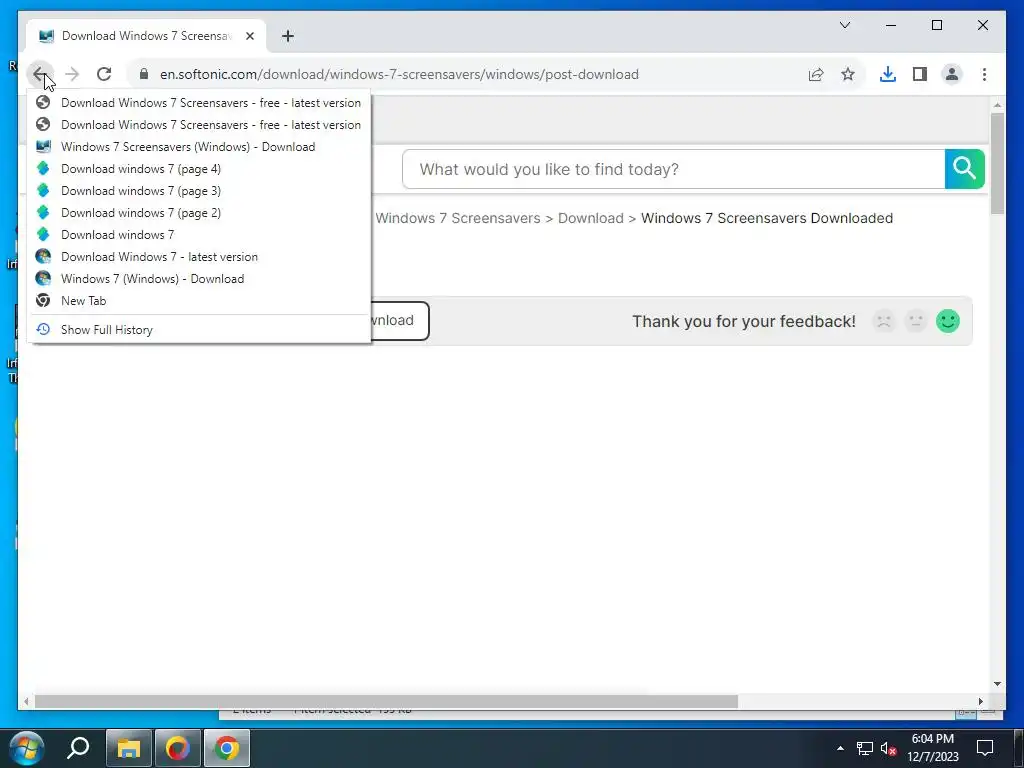Share this page using the share icon

(816, 74)
